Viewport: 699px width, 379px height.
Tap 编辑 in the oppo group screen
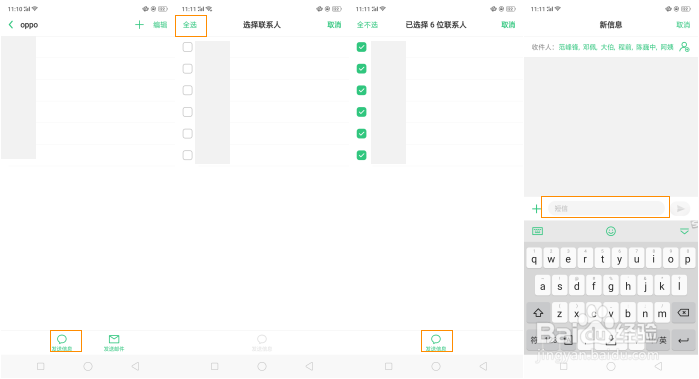point(160,25)
